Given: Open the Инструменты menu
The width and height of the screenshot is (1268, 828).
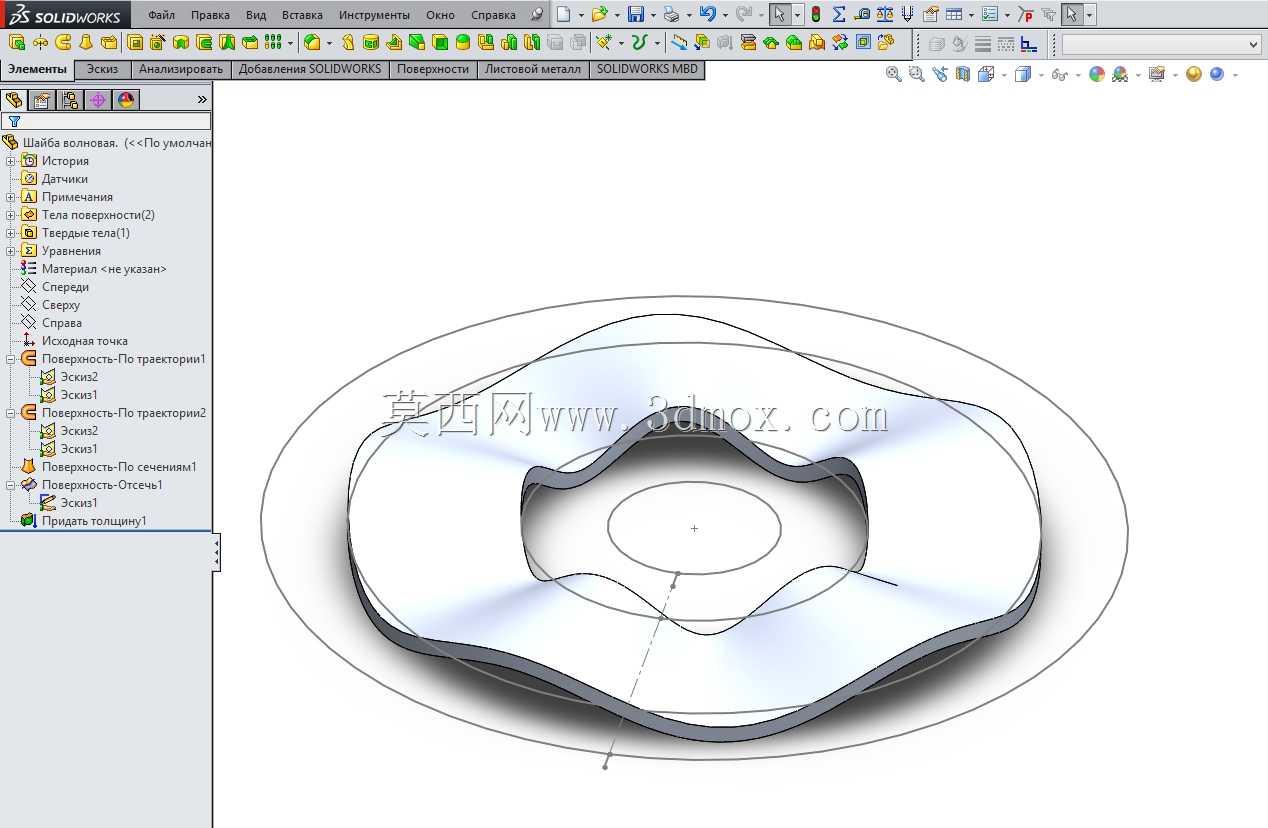Looking at the screenshot, I should pos(374,15).
